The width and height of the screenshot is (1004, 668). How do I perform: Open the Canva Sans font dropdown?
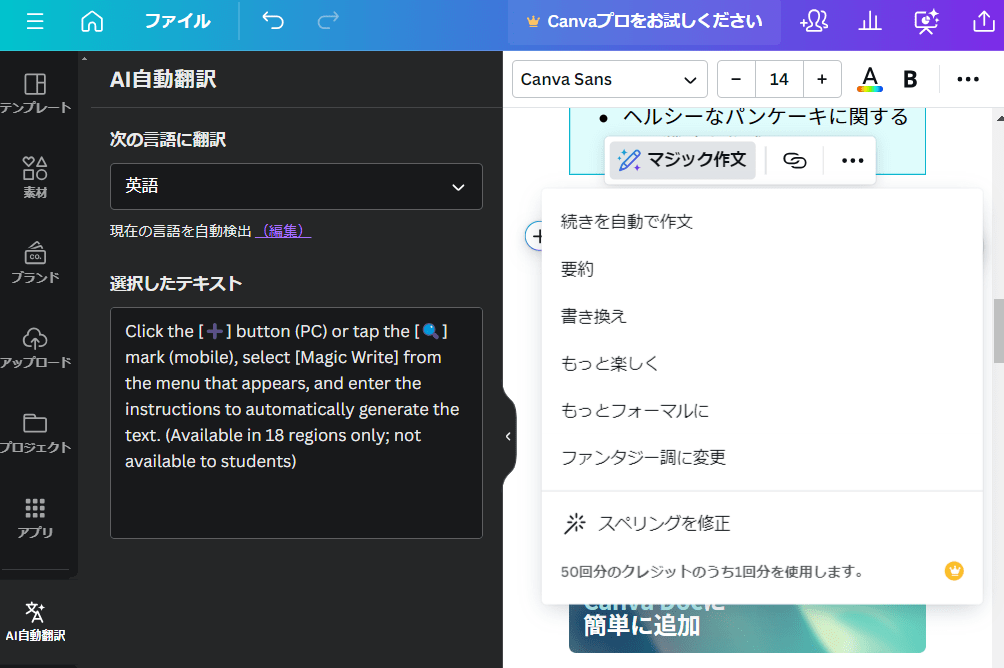pyautogui.click(x=610, y=79)
